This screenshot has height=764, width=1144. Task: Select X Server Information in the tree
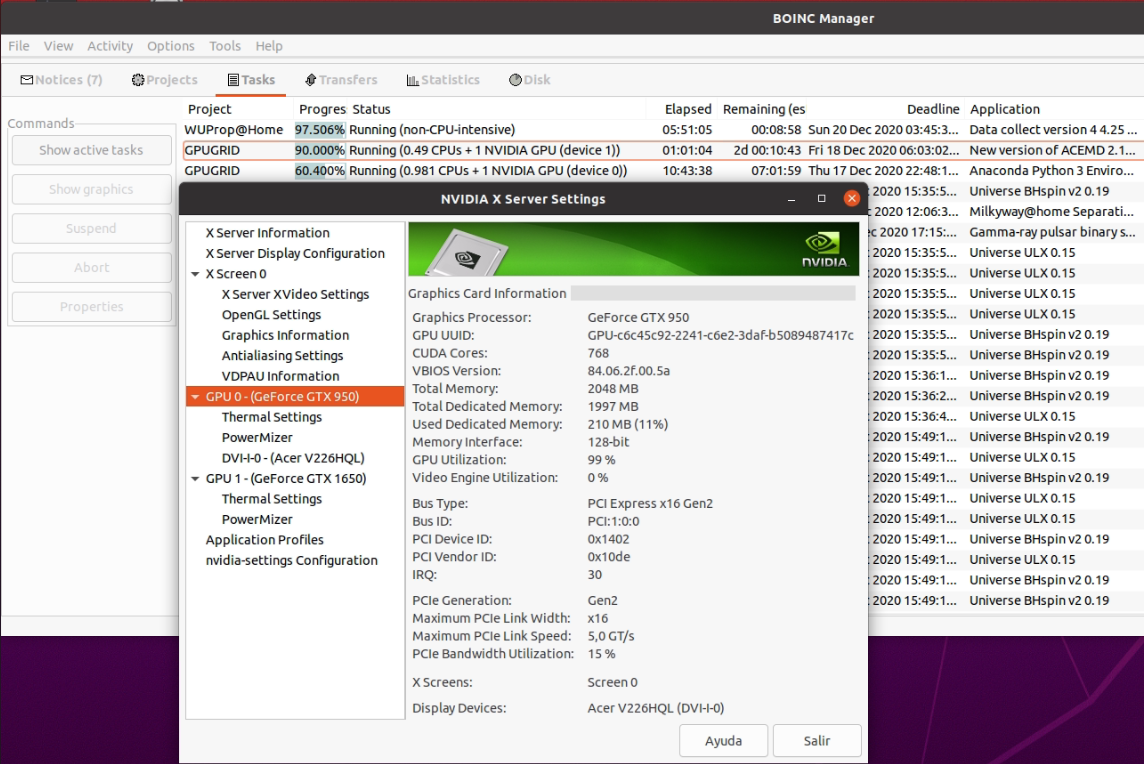click(268, 233)
